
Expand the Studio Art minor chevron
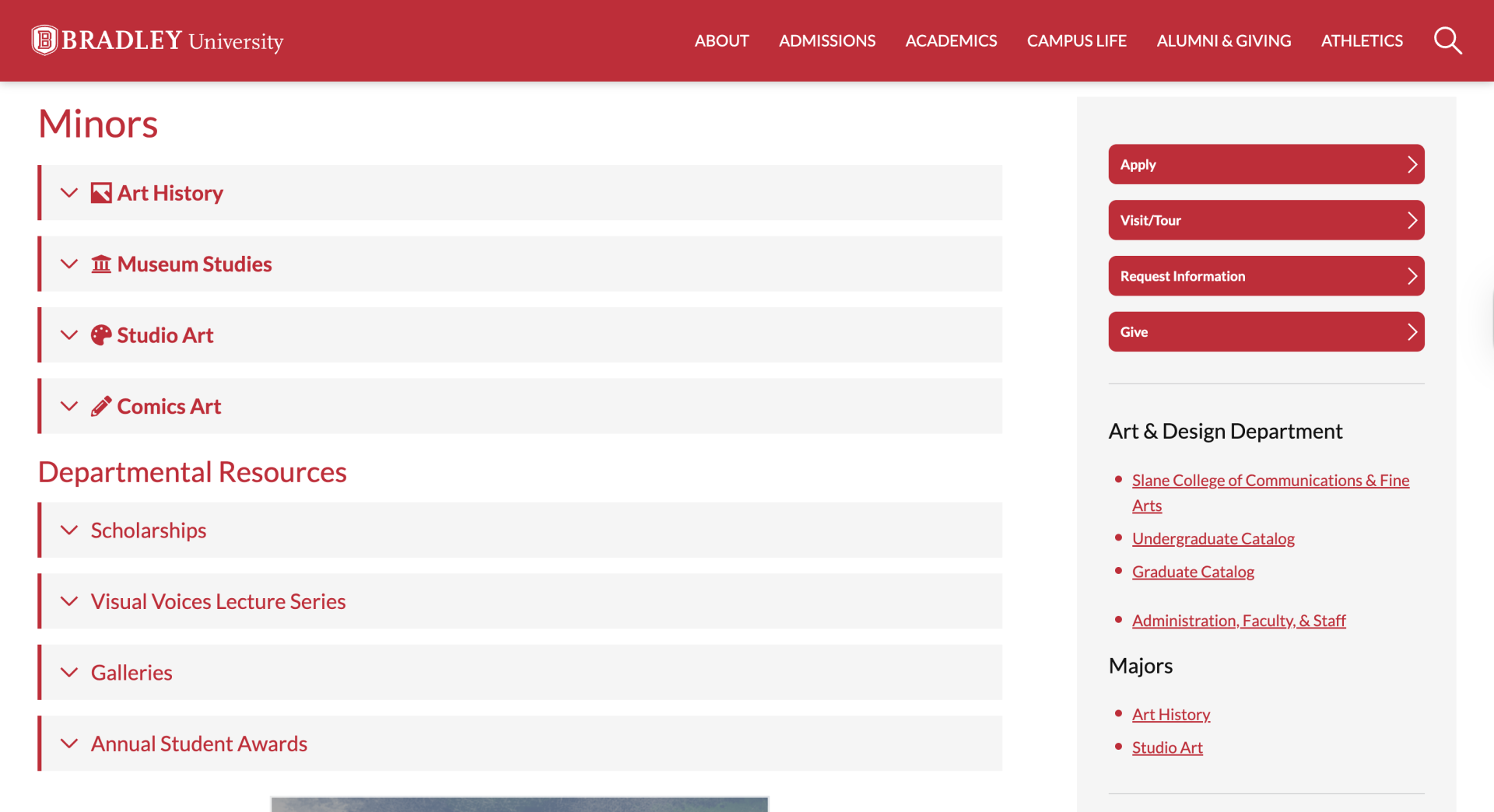pos(69,335)
